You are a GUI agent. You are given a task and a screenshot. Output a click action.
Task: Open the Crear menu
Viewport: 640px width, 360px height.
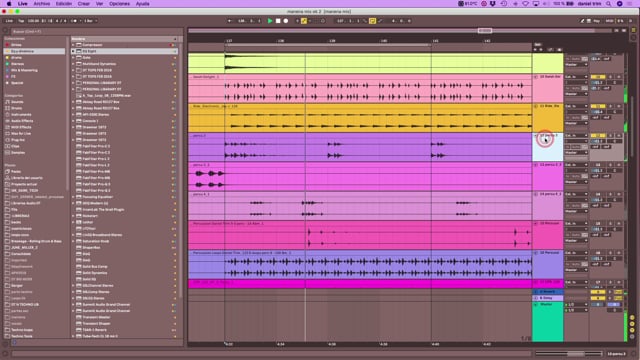[84, 4]
